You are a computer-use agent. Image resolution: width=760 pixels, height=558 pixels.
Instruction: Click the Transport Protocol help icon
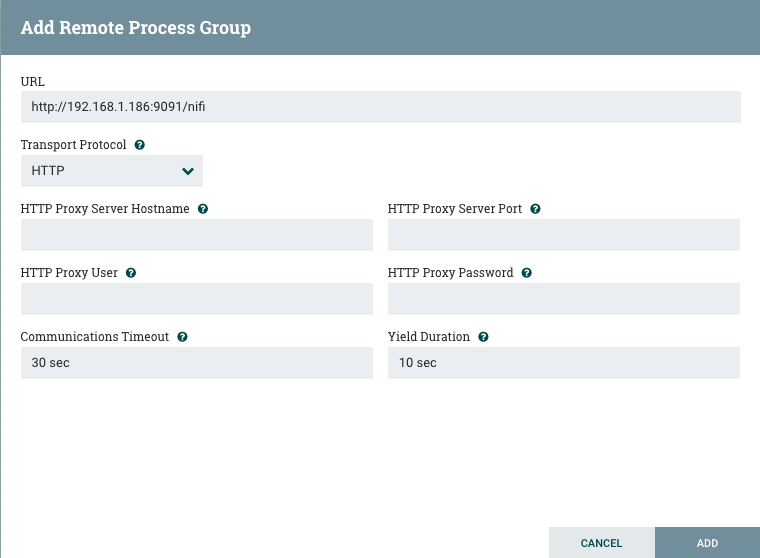[x=140, y=145]
